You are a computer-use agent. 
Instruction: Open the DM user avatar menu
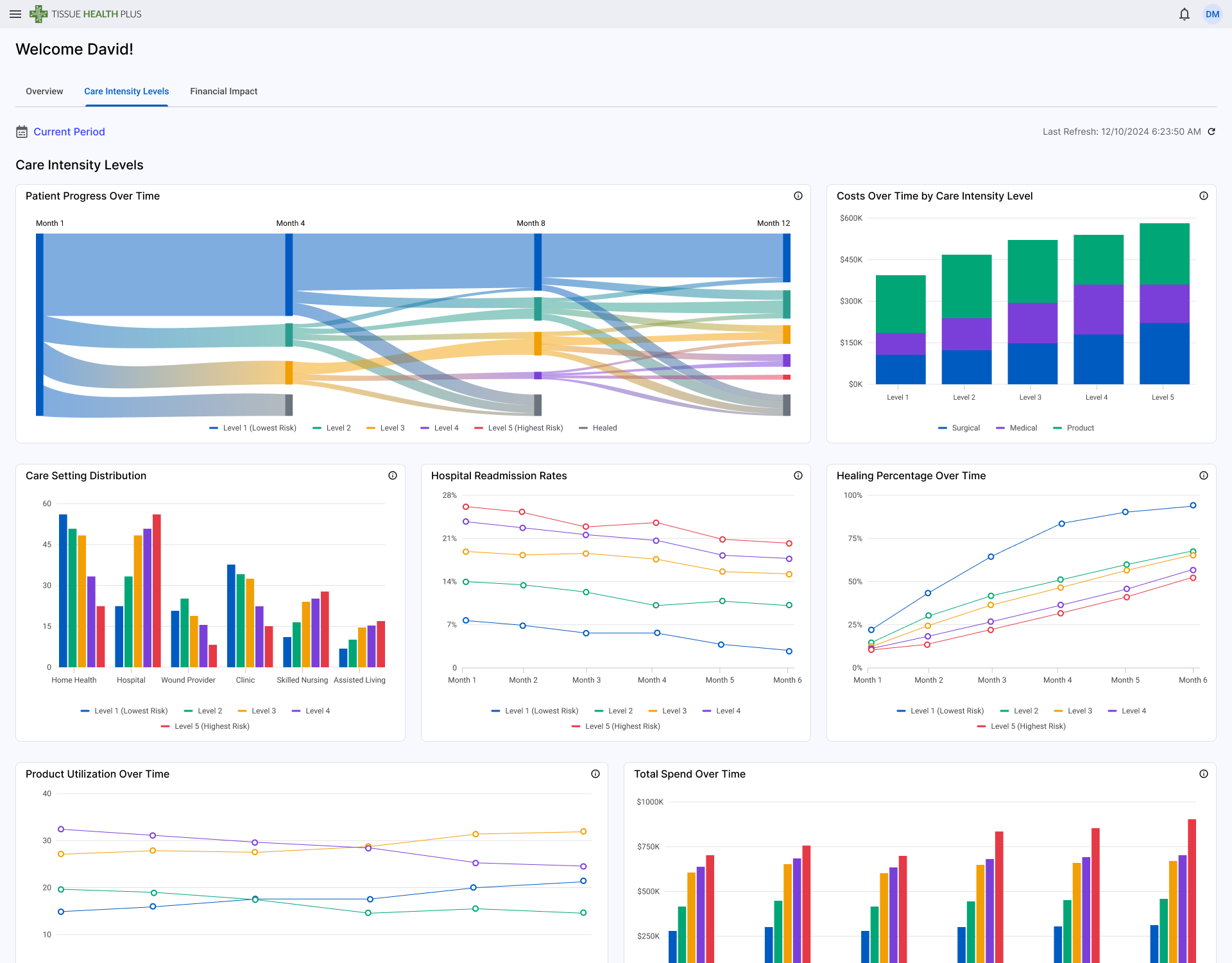[1211, 14]
